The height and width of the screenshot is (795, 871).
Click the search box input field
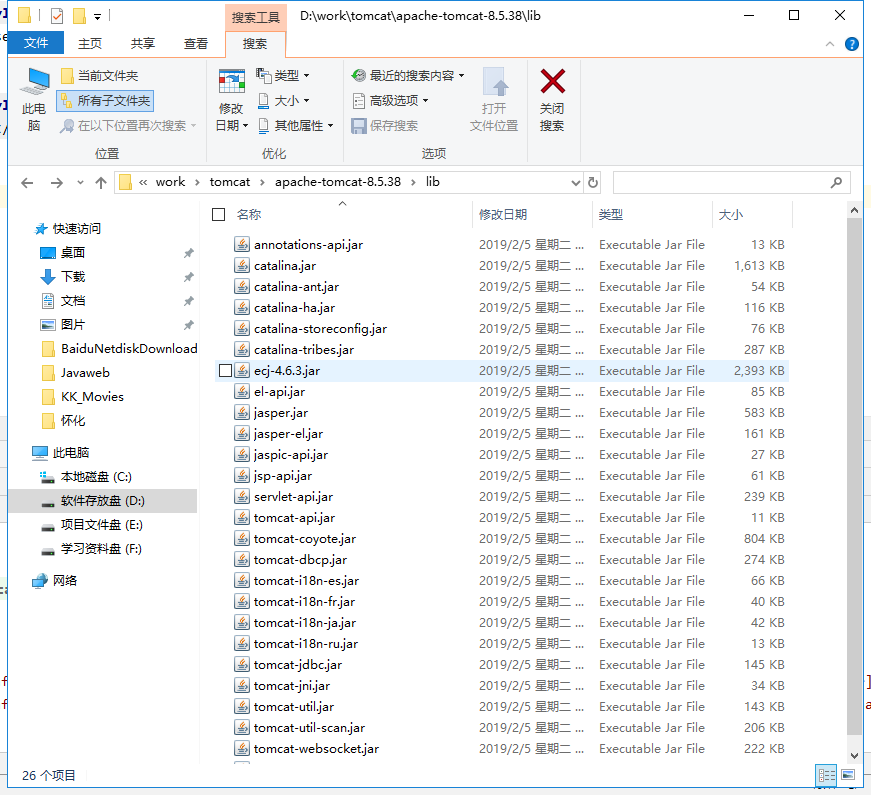pyautogui.click(x=720, y=182)
